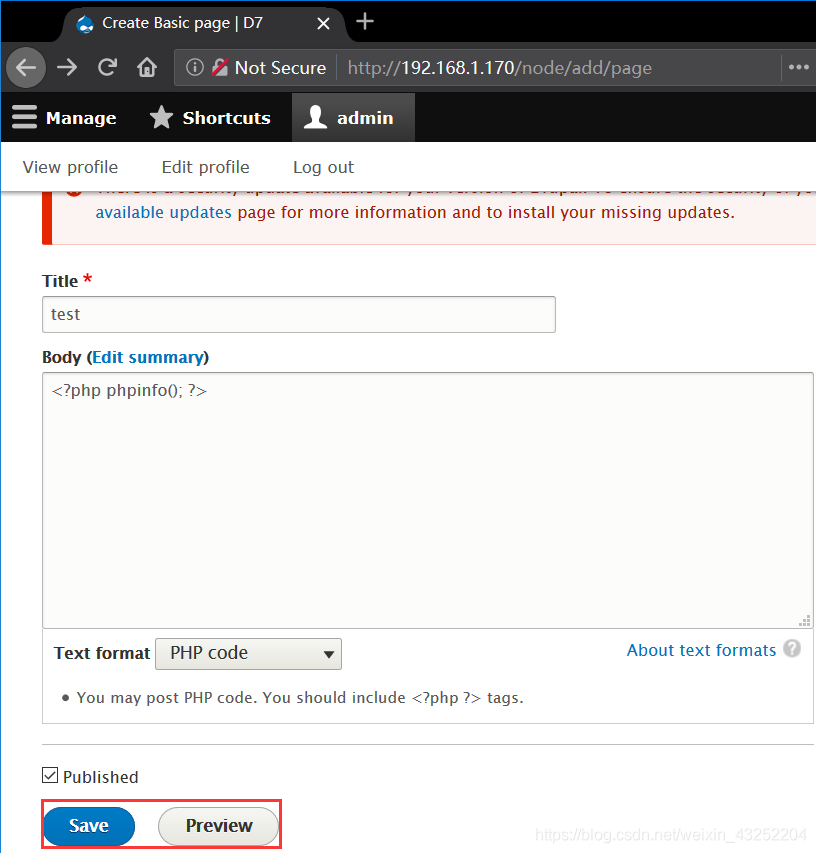Click the 'Not Secure' label
816x853 pixels.
click(x=280, y=68)
